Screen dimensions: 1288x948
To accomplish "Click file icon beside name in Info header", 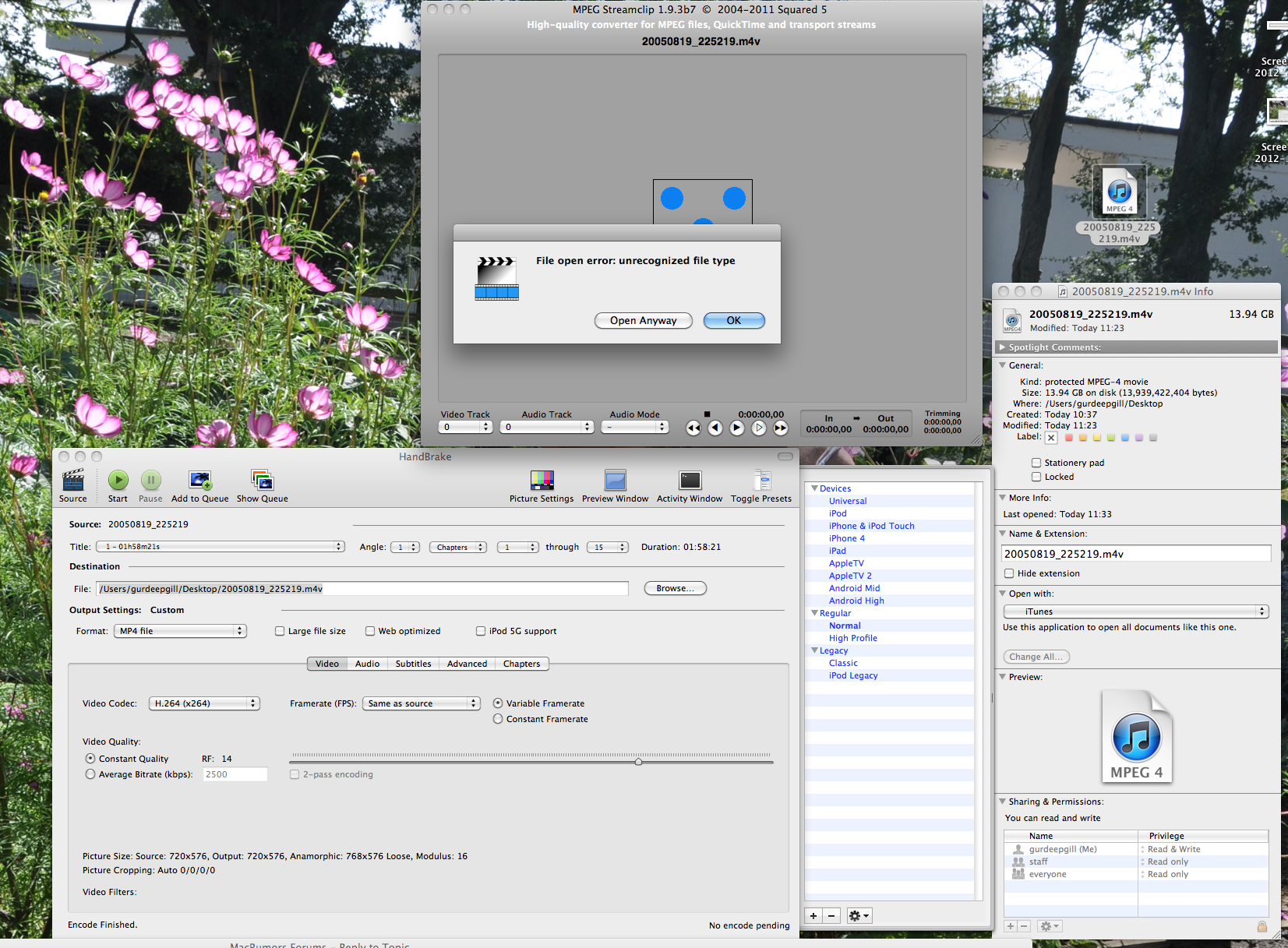I will pos(1012,320).
